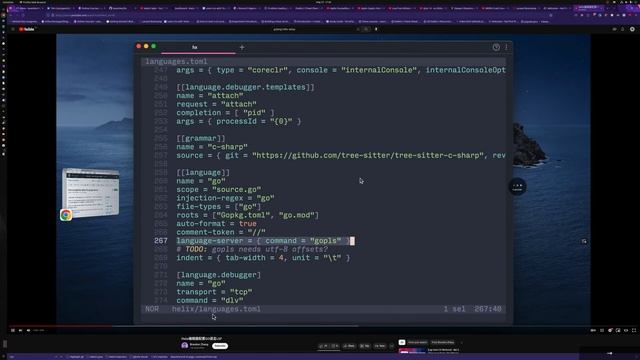Toggle subtitles in the player controls

(x=602, y=330)
